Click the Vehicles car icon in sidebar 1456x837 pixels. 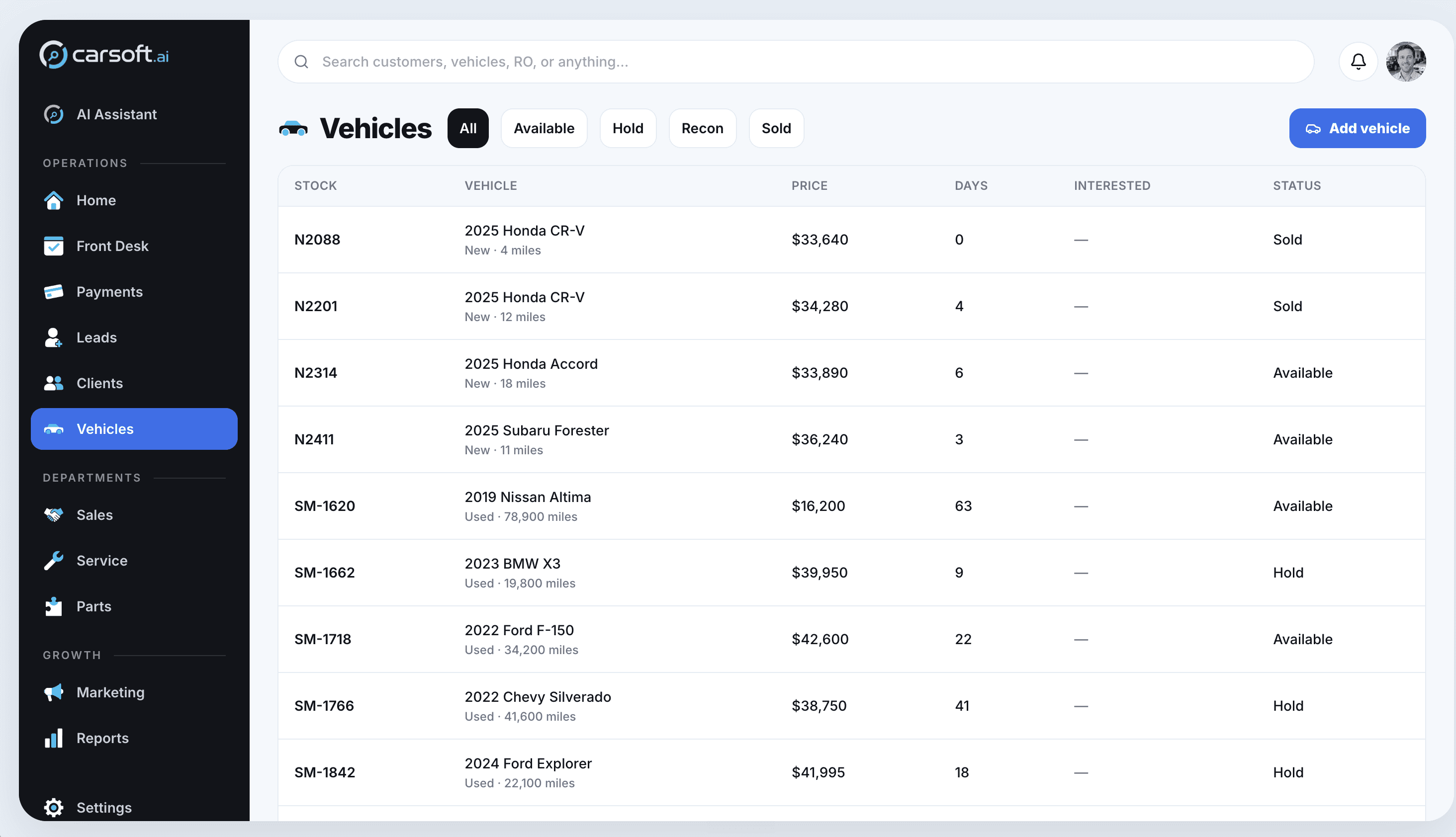click(54, 429)
